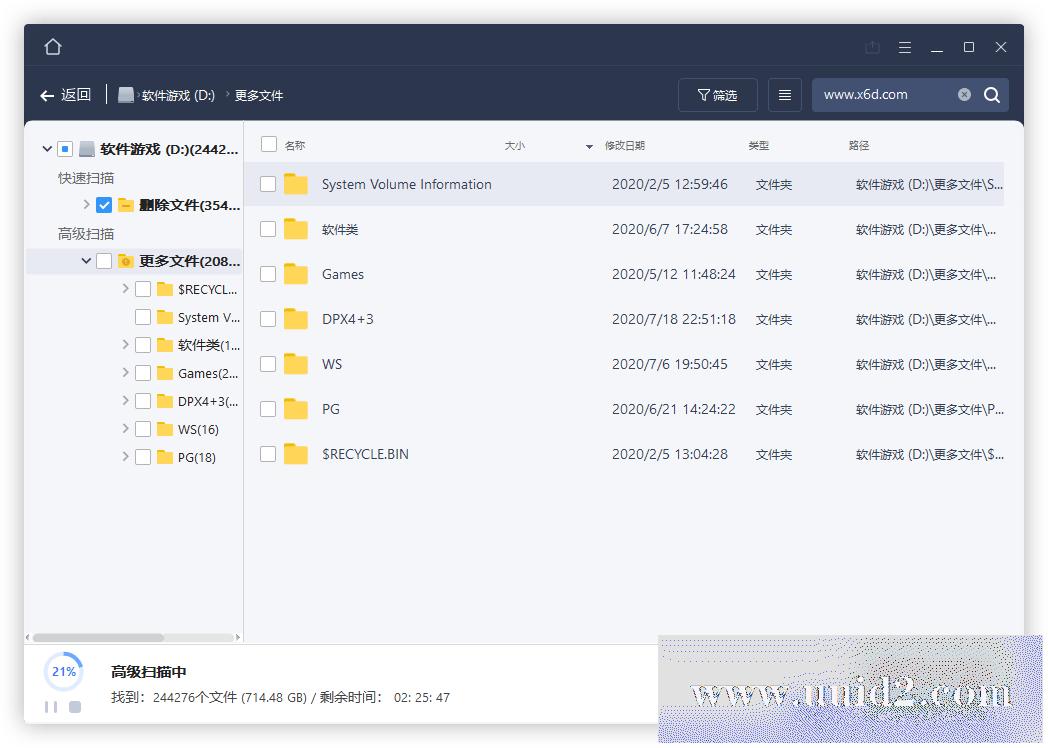The width and height of the screenshot is (1048, 748).
Task: Check the System Volume Information folder checkbox
Action: [x=268, y=184]
